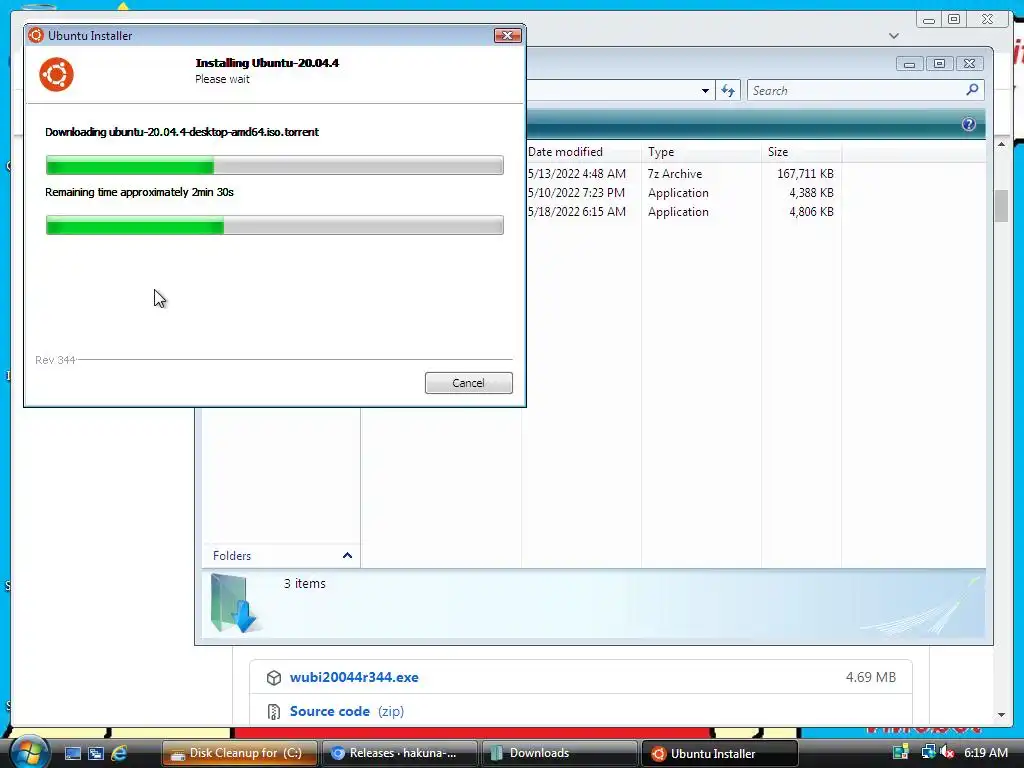
Task: Cancel the Ubuntu installation
Action: pyautogui.click(x=468, y=383)
